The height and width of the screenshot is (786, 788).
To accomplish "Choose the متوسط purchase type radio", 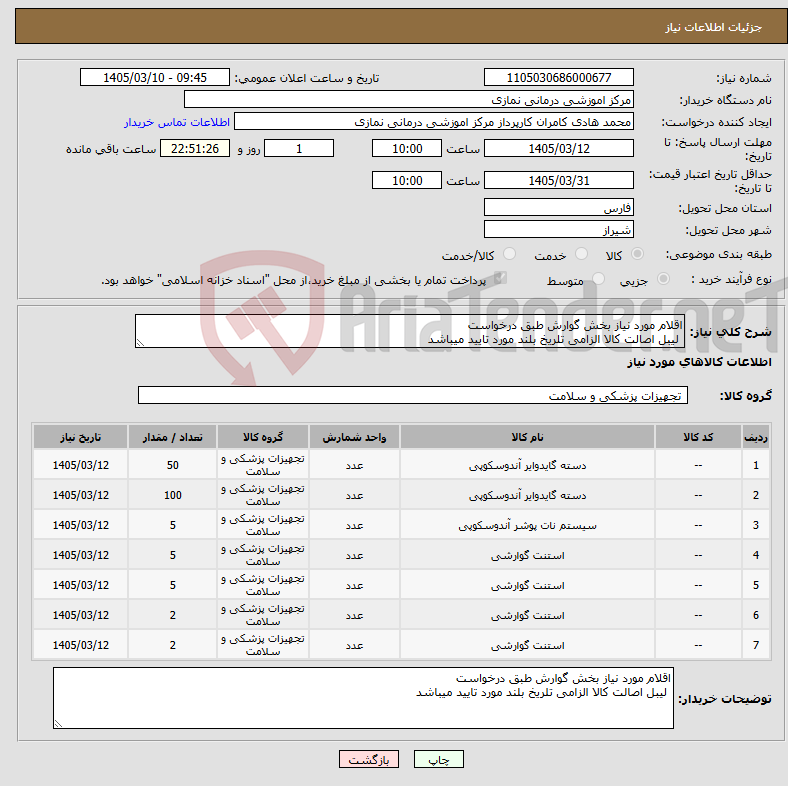I will (x=598, y=279).
